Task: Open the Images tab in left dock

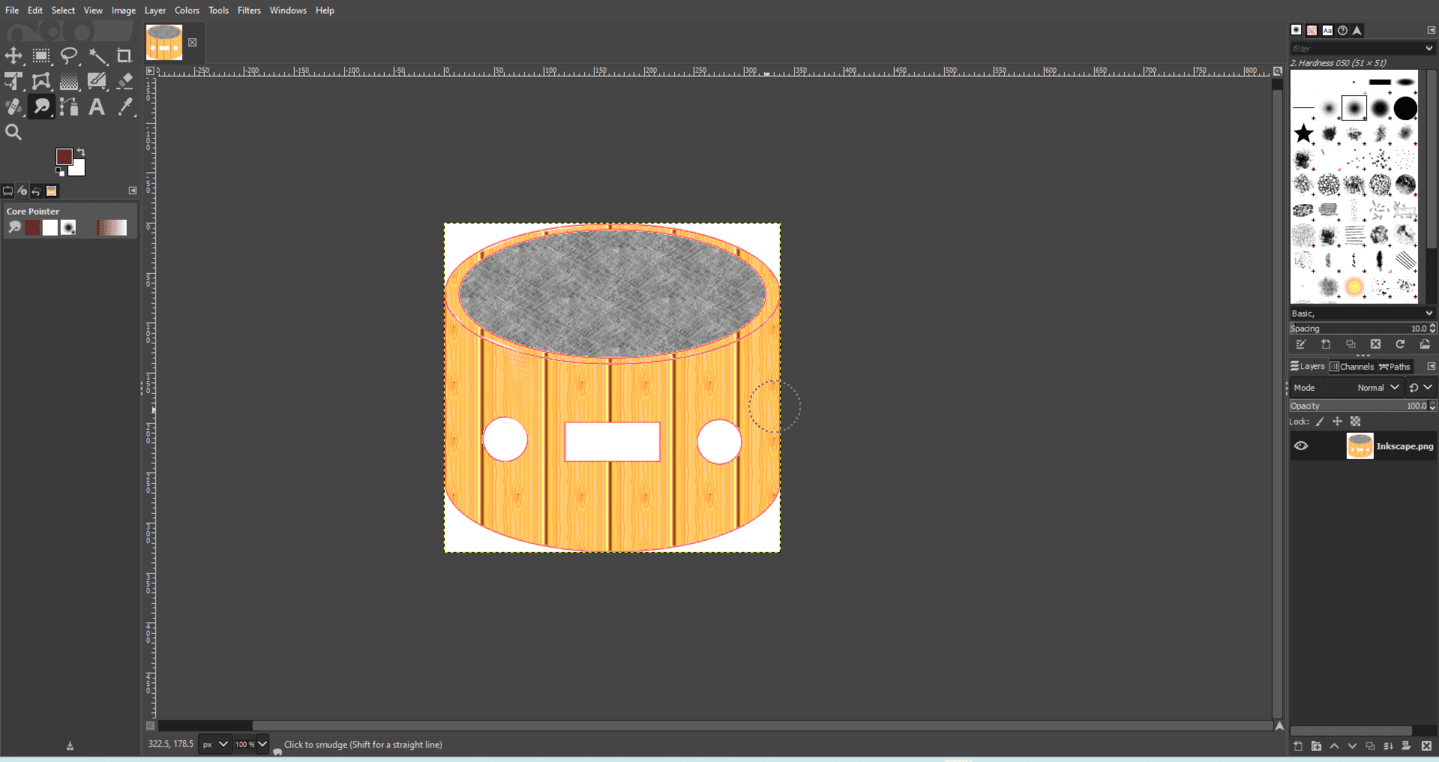Action: pos(51,191)
